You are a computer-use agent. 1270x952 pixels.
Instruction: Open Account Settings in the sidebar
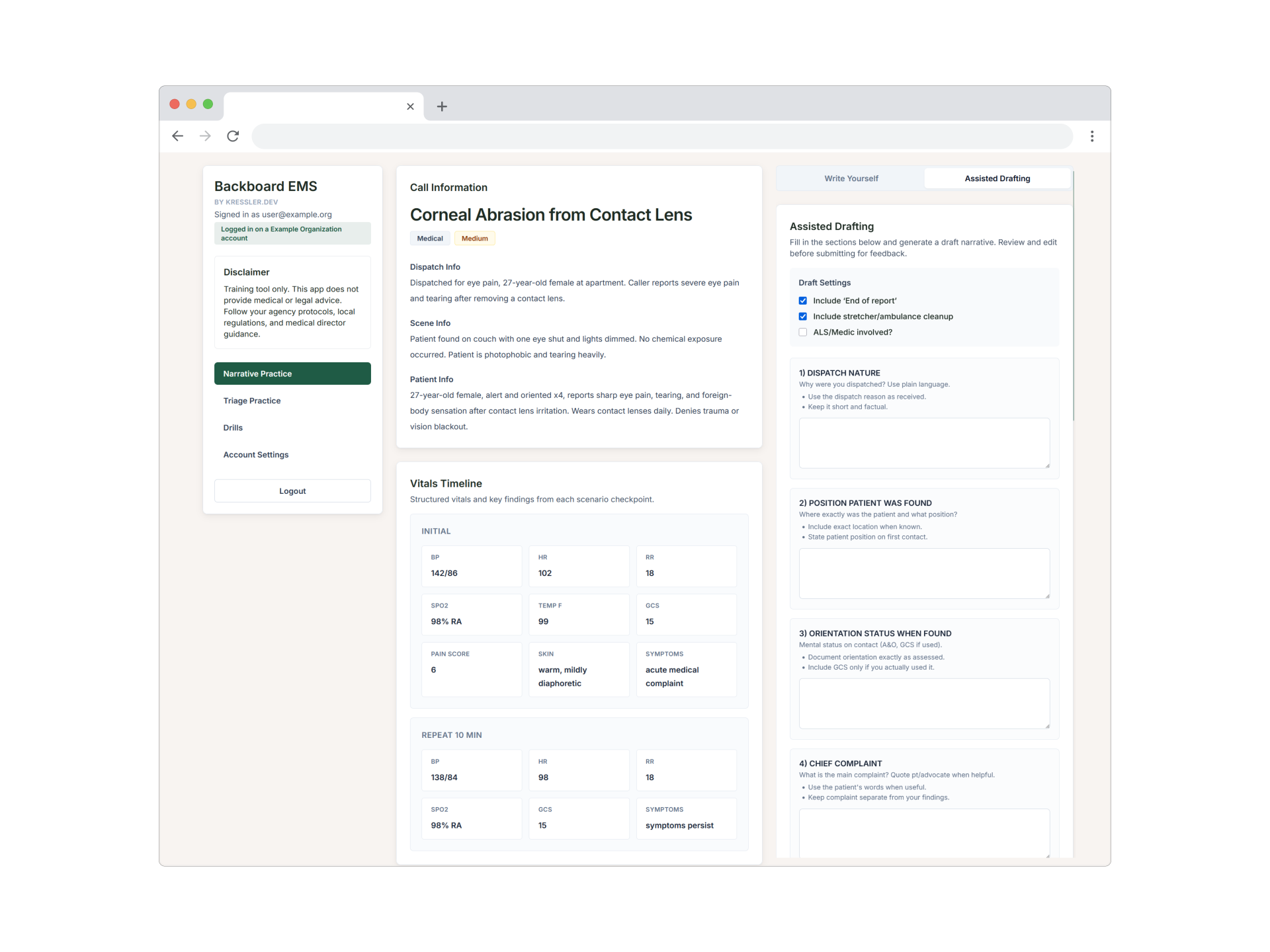(292, 455)
